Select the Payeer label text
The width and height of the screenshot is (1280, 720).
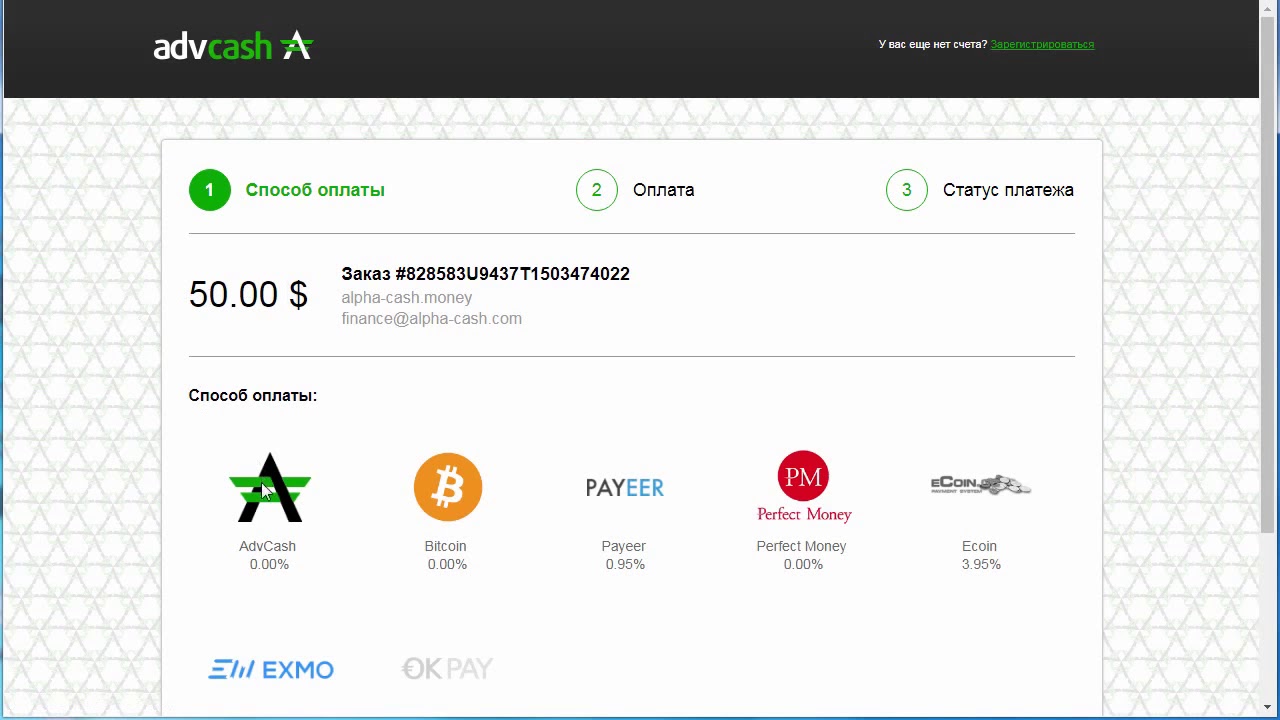click(x=623, y=546)
